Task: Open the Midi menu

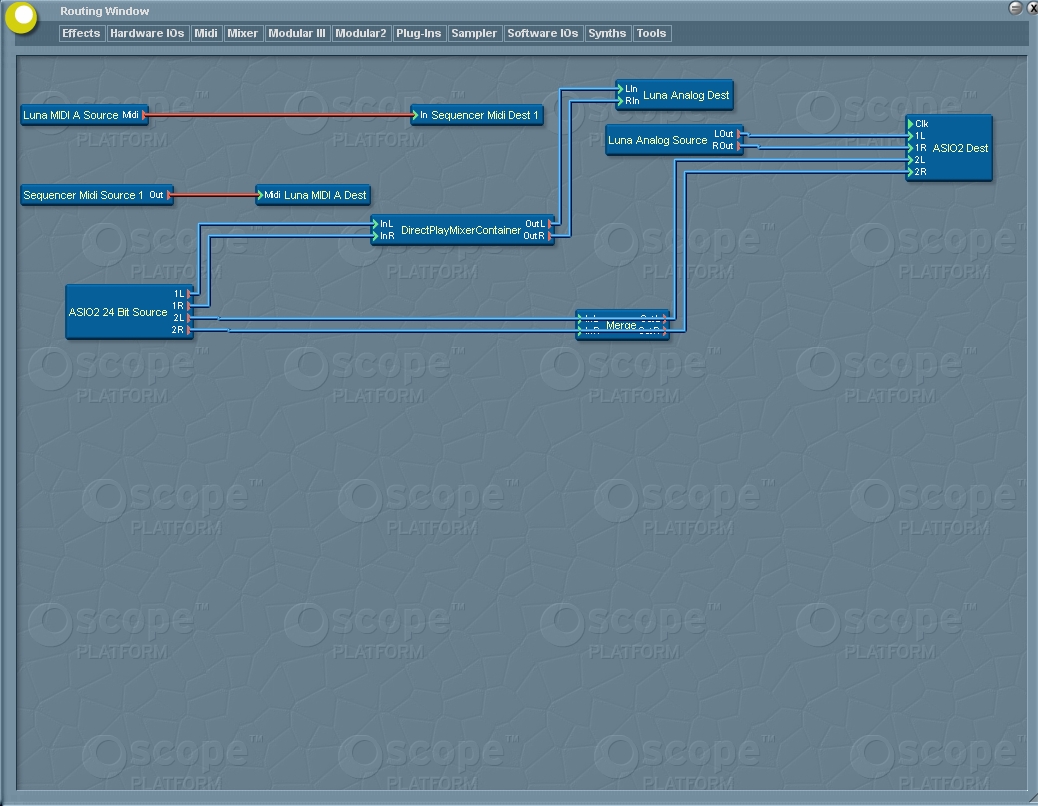Action: [x=205, y=33]
